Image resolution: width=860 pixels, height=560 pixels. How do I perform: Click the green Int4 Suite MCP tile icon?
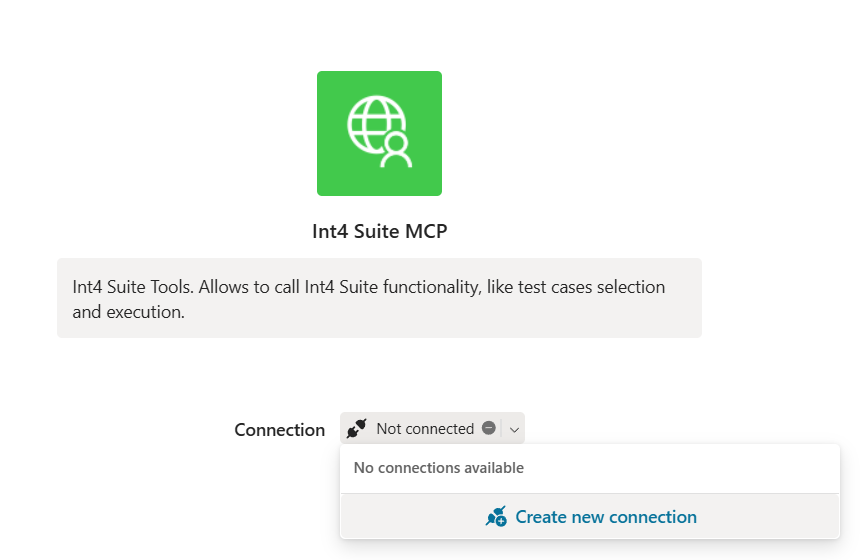pyautogui.click(x=379, y=133)
